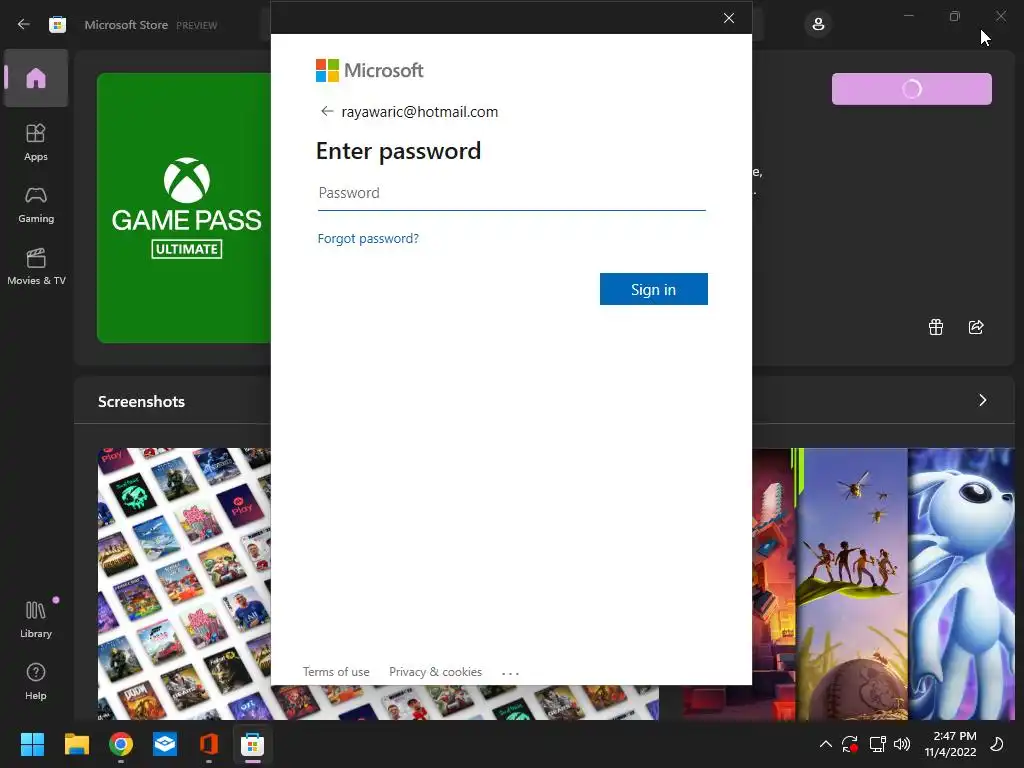The height and width of the screenshot is (768, 1024).
Task: Open the Game Pass Ultimate product image
Action: click(x=184, y=208)
